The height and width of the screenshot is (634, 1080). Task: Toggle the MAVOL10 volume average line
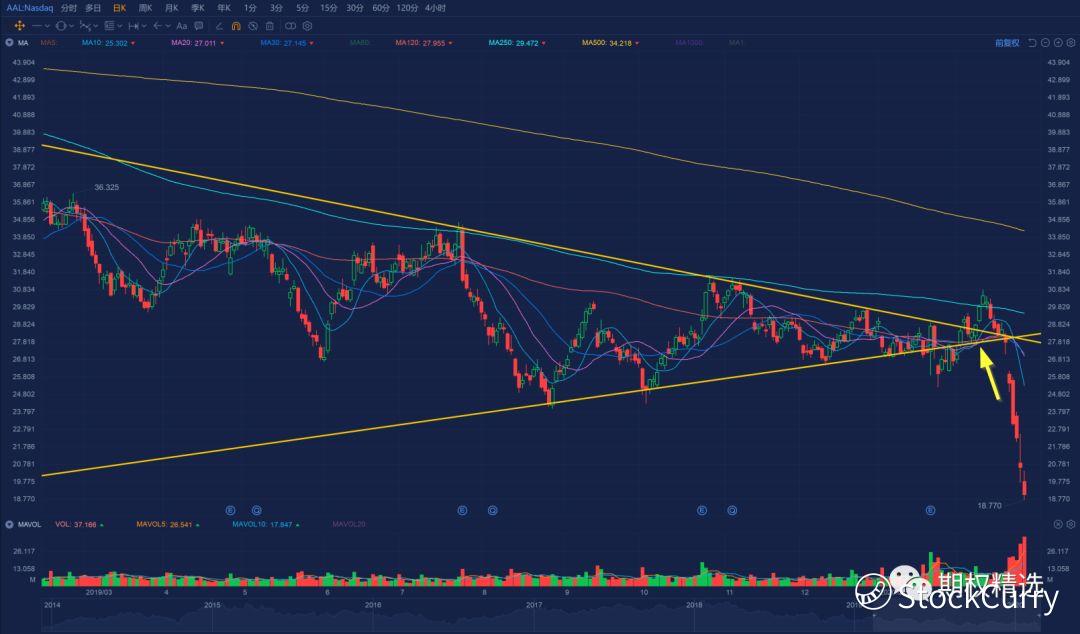tap(264, 524)
